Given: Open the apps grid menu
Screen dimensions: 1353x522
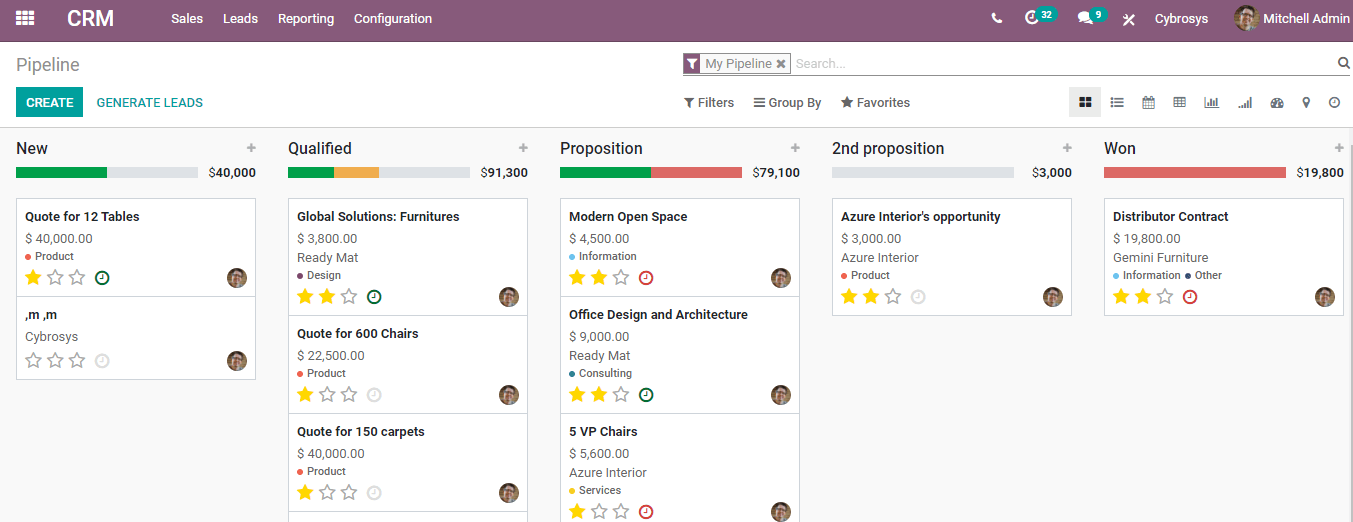Looking at the screenshot, I should coord(25,18).
